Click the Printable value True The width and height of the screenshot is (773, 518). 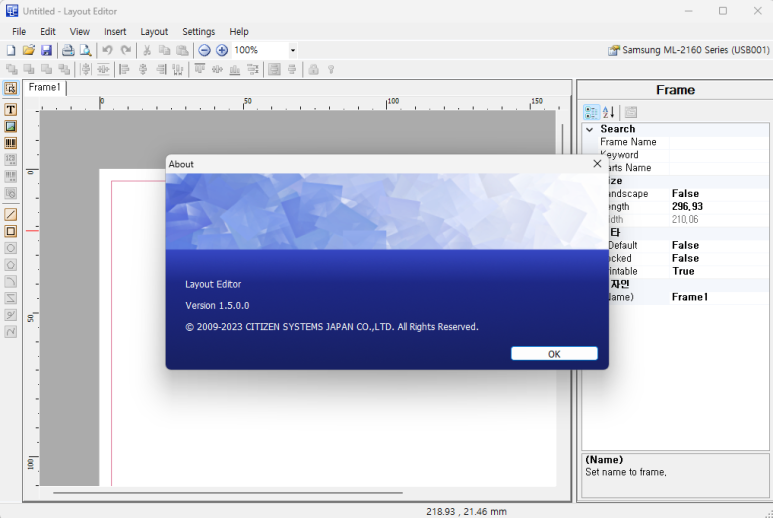pos(683,271)
